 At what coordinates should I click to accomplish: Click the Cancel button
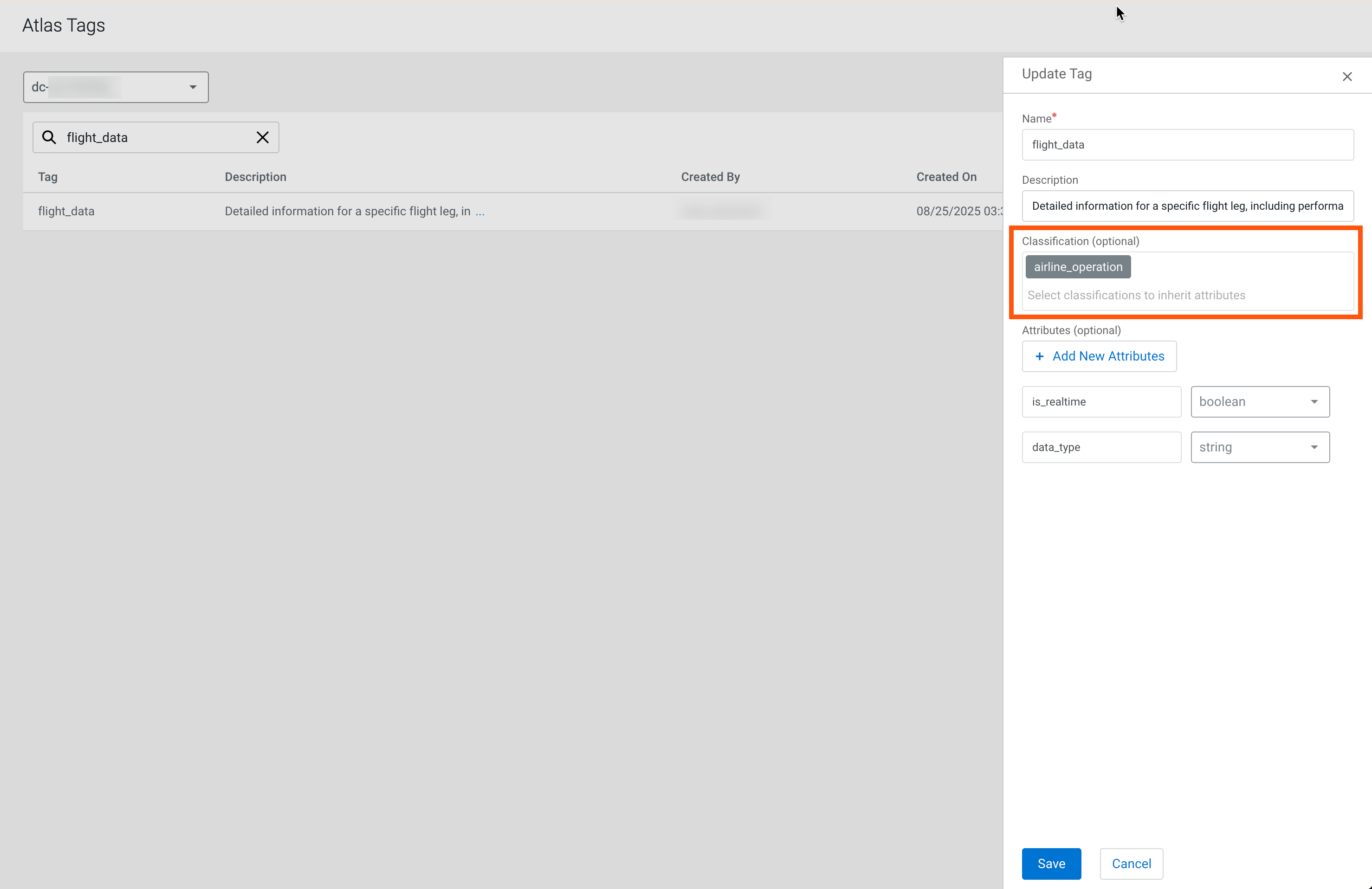pos(1131,863)
